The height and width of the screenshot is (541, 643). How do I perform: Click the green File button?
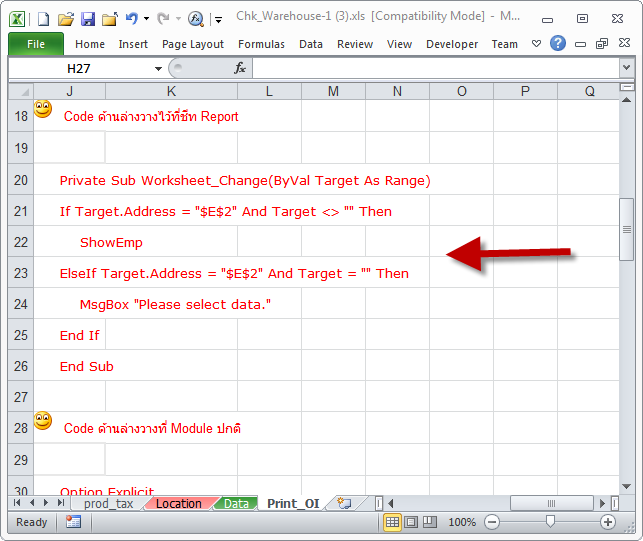click(36, 44)
